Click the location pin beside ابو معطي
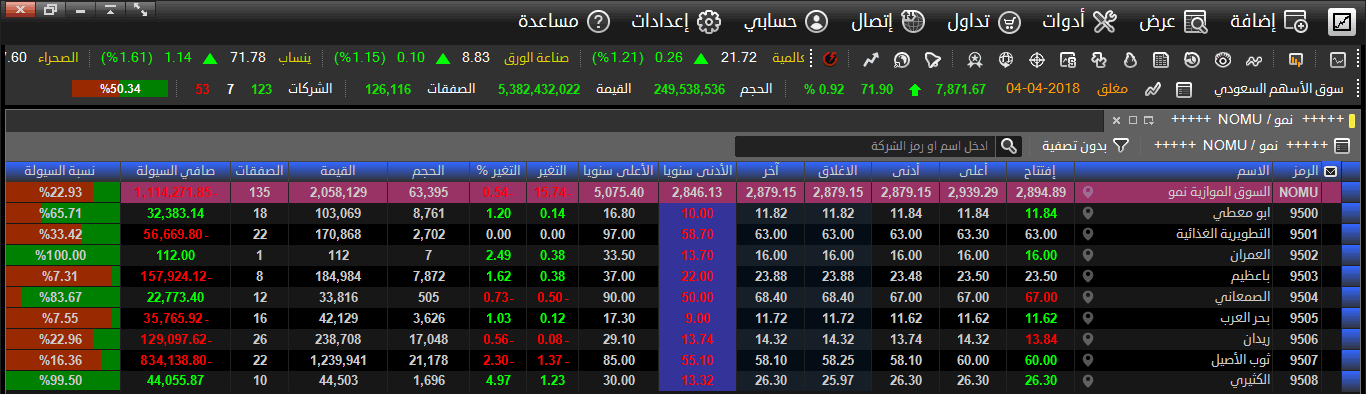 1087,213
